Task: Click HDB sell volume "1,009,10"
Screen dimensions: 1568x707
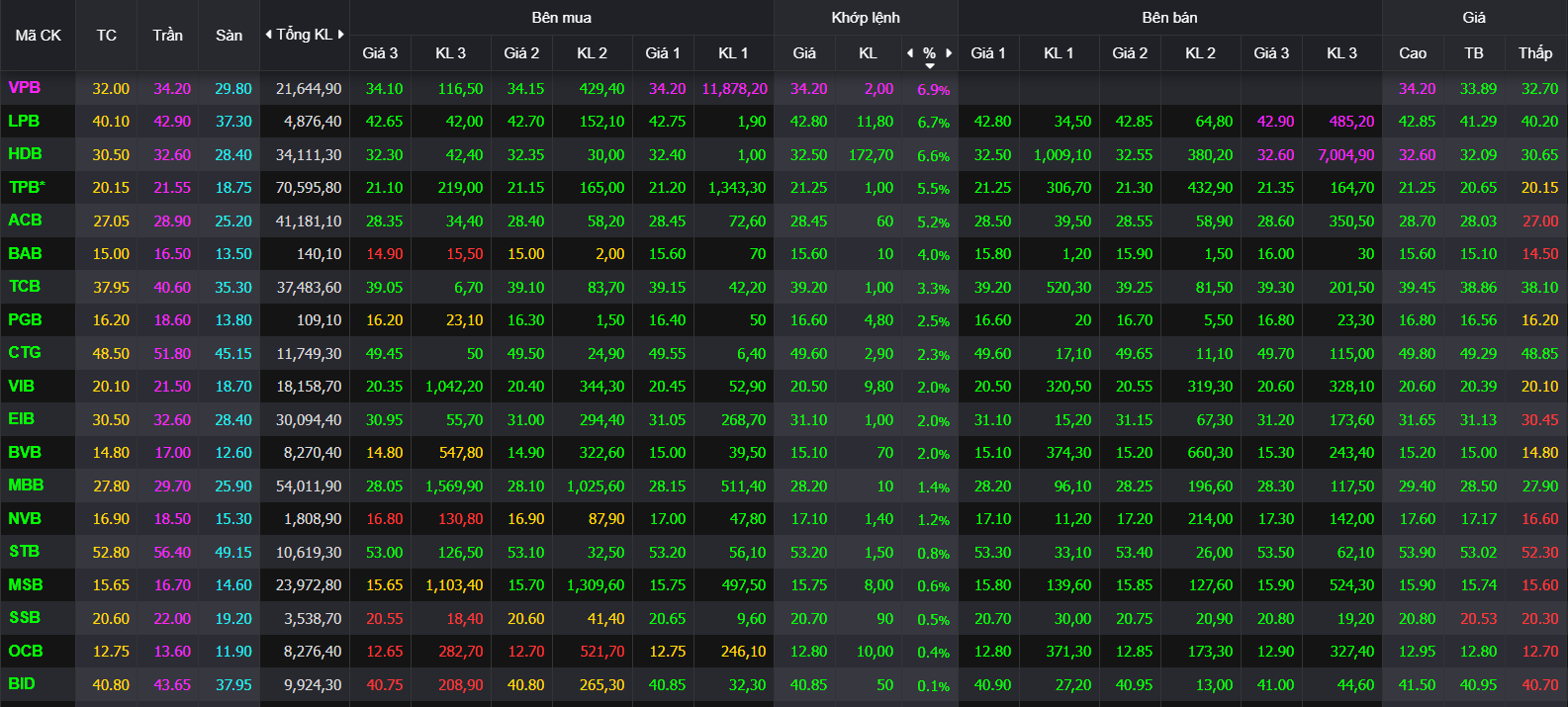Action: [x=1062, y=155]
